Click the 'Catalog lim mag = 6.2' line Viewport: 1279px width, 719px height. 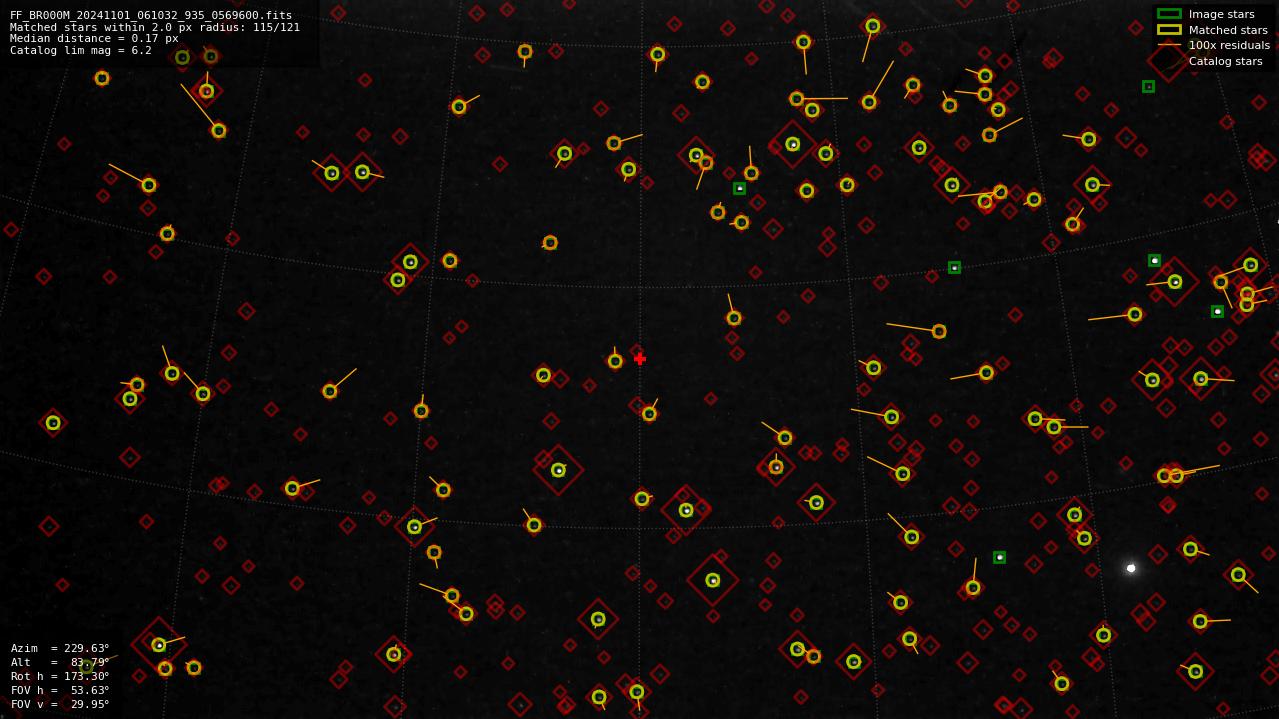(x=81, y=50)
